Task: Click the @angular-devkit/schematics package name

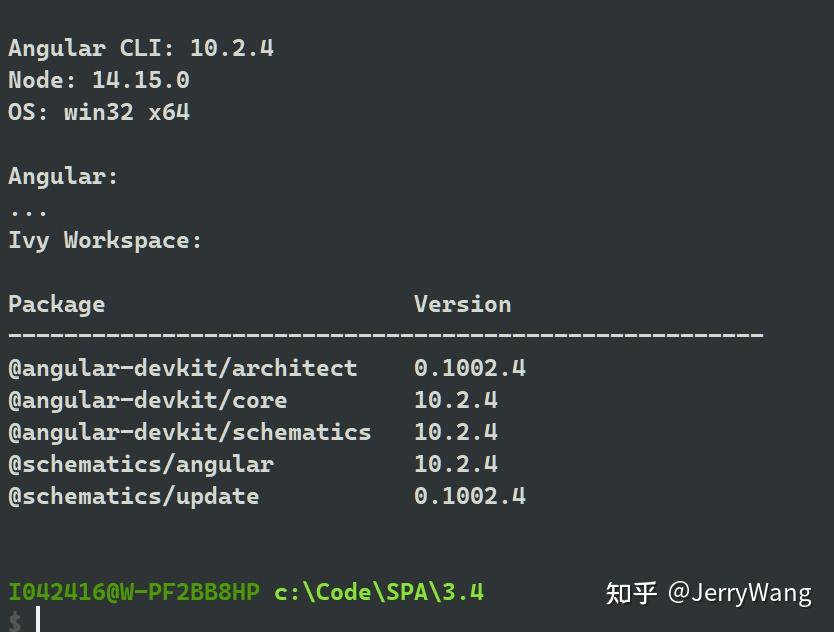Action: coord(190,432)
